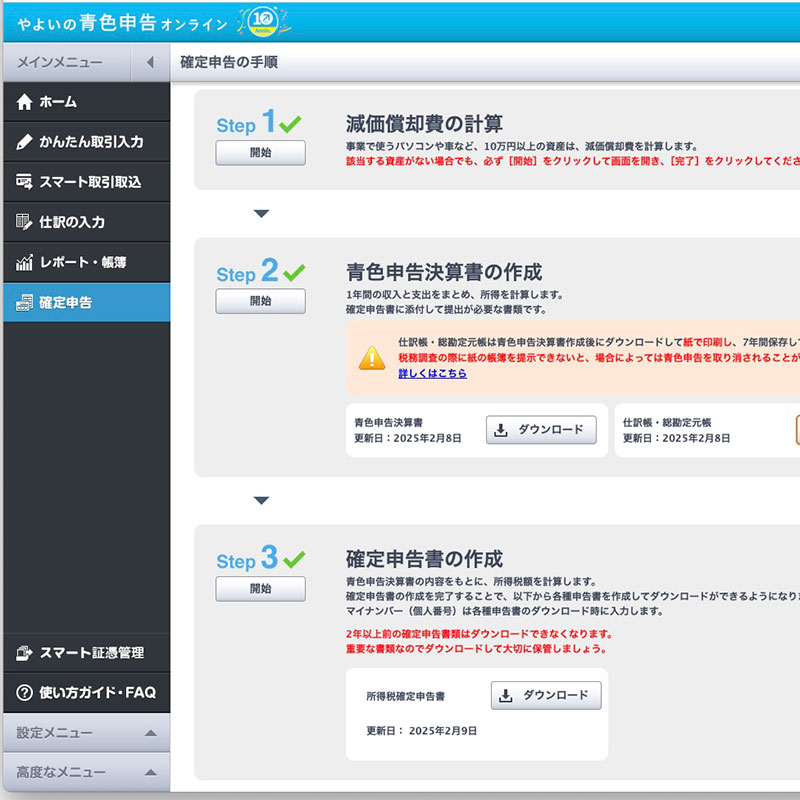Open the 詳しくはこちら link
This screenshot has width=800, height=800.
click(432, 373)
